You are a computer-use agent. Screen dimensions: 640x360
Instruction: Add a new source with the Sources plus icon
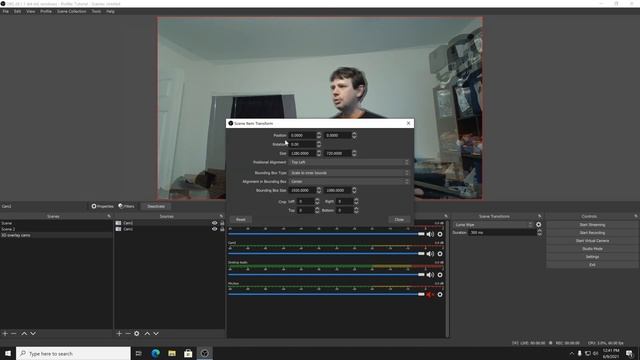[x=119, y=333]
